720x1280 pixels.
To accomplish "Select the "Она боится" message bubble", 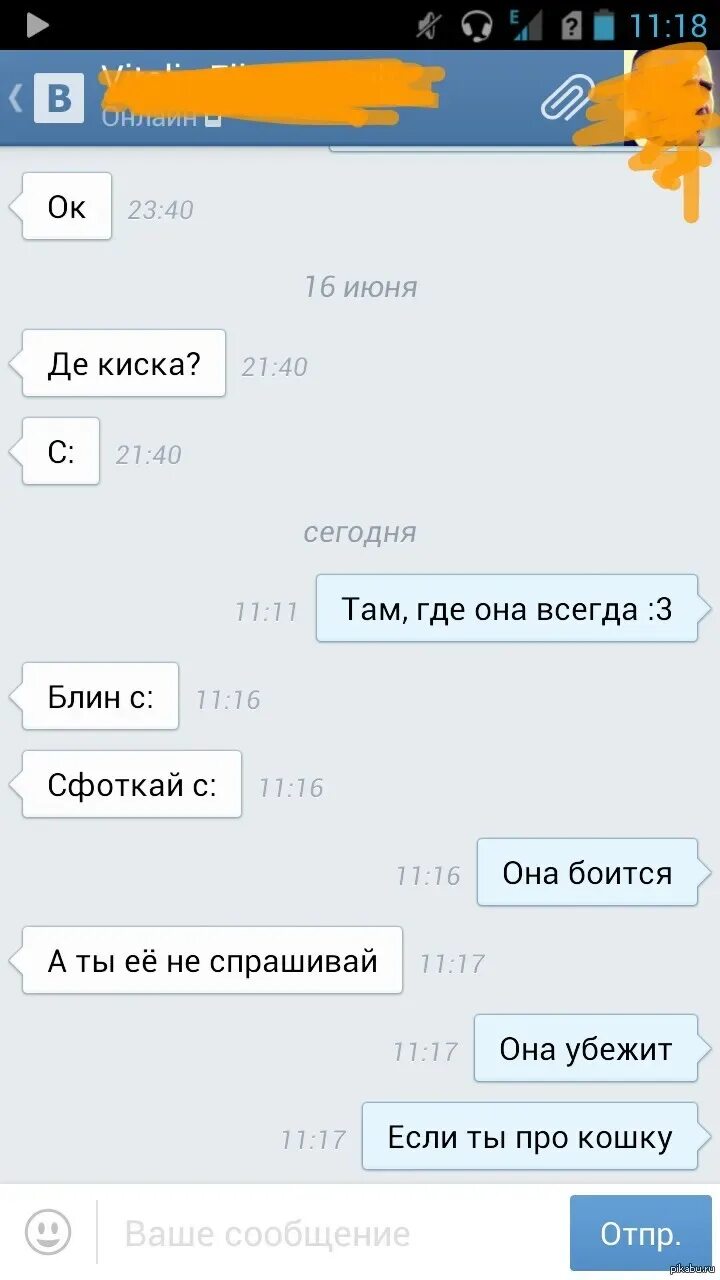I will (587, 872).
